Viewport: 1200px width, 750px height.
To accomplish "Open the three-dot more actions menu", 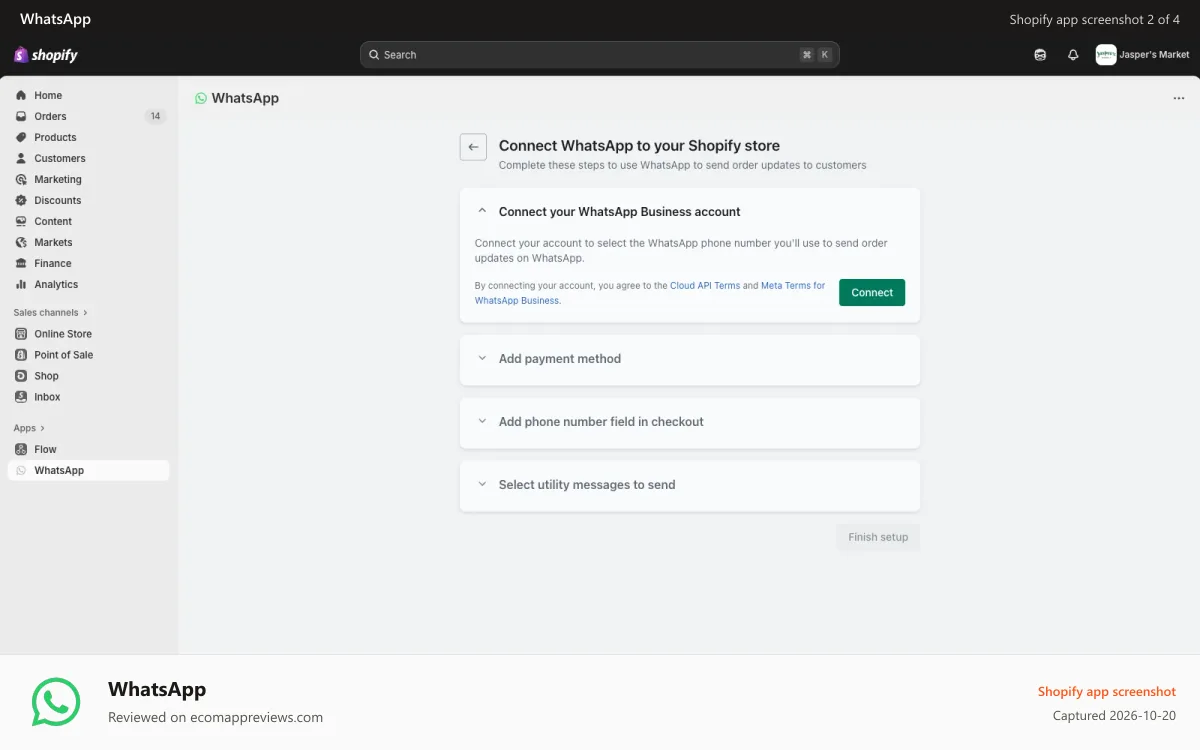I will click(1179, 98).
